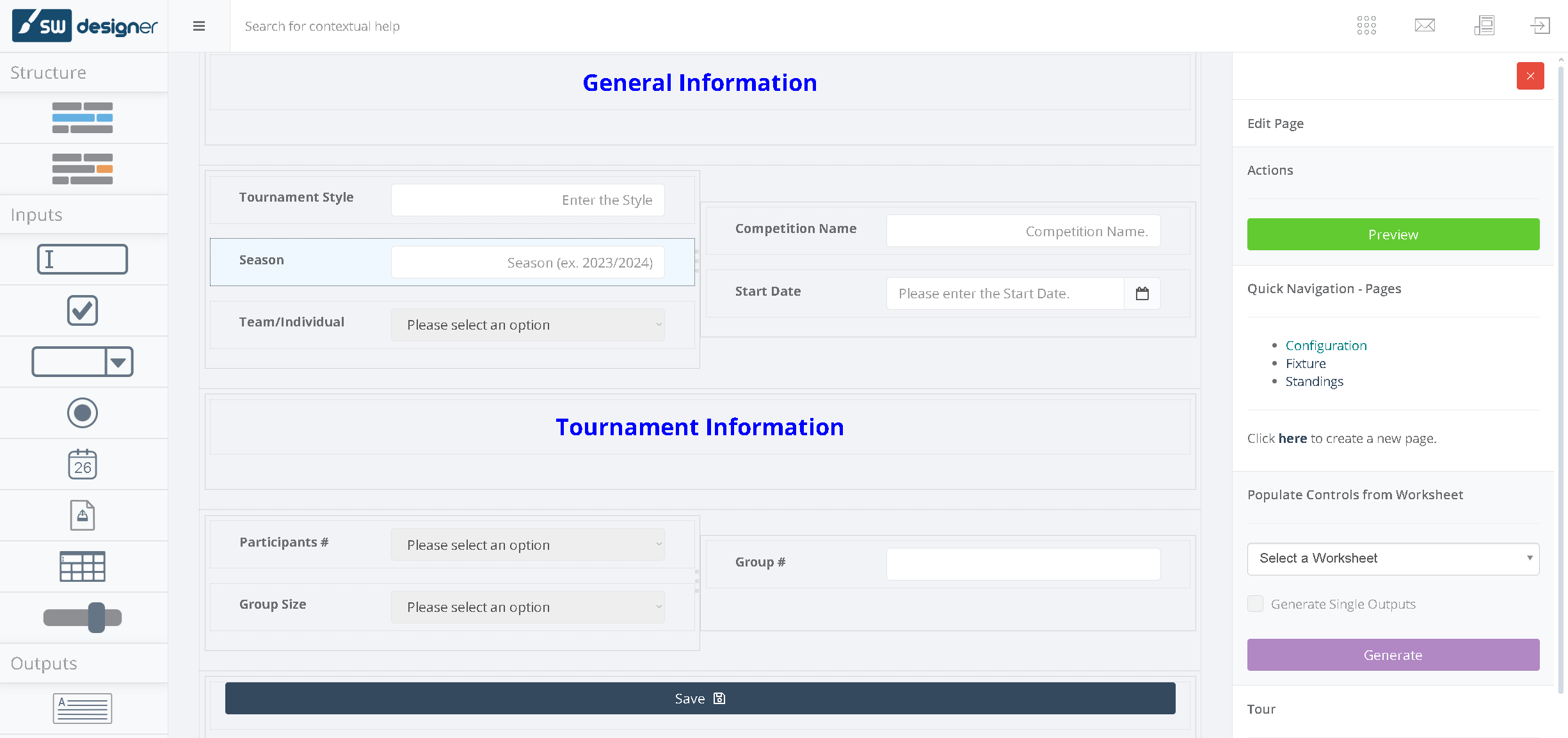Open the apps grid icon in header
Screen dimensions: 1568x738
coord(1366,26)
